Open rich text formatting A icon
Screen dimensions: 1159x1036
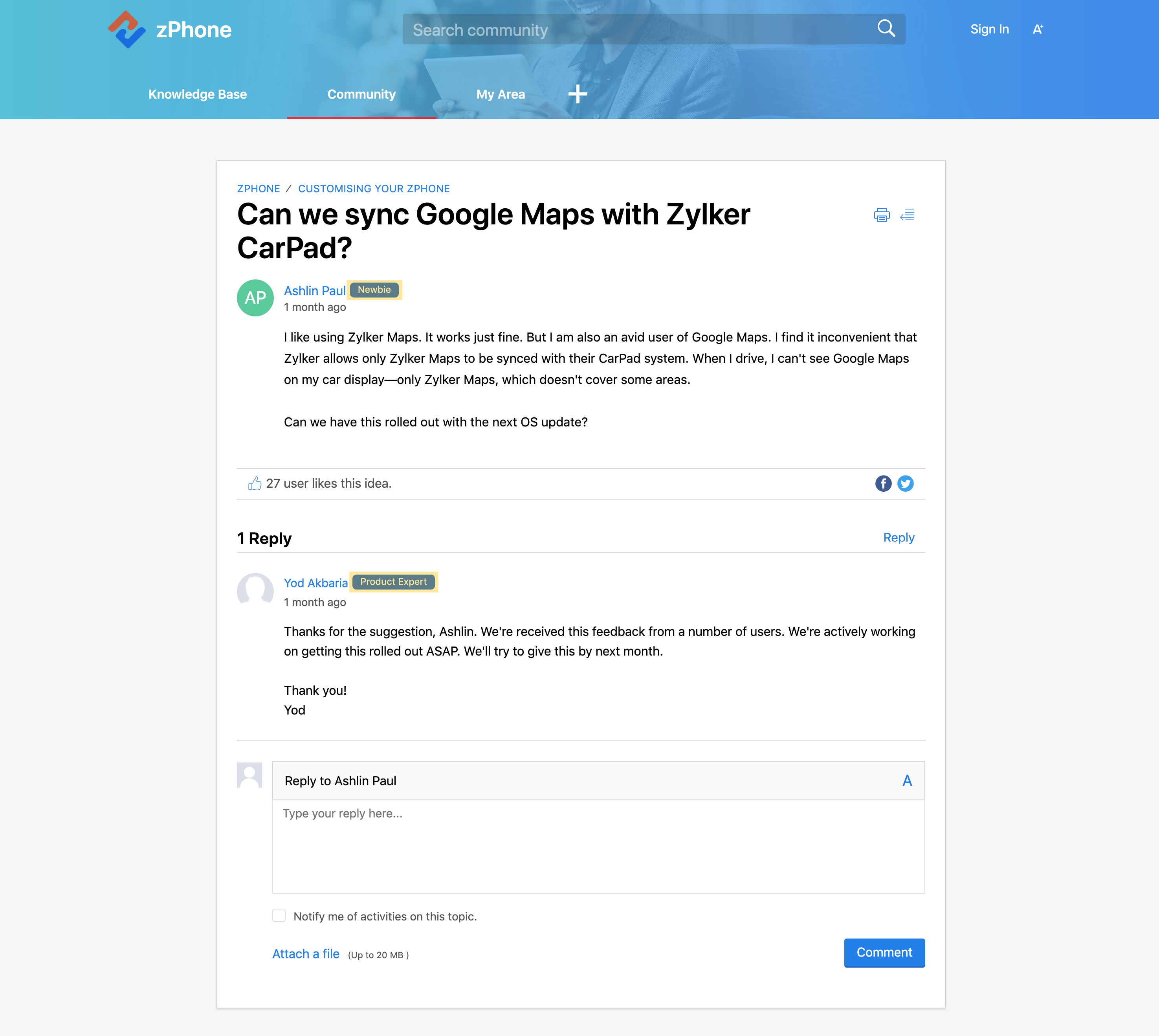tap(906, 781)
